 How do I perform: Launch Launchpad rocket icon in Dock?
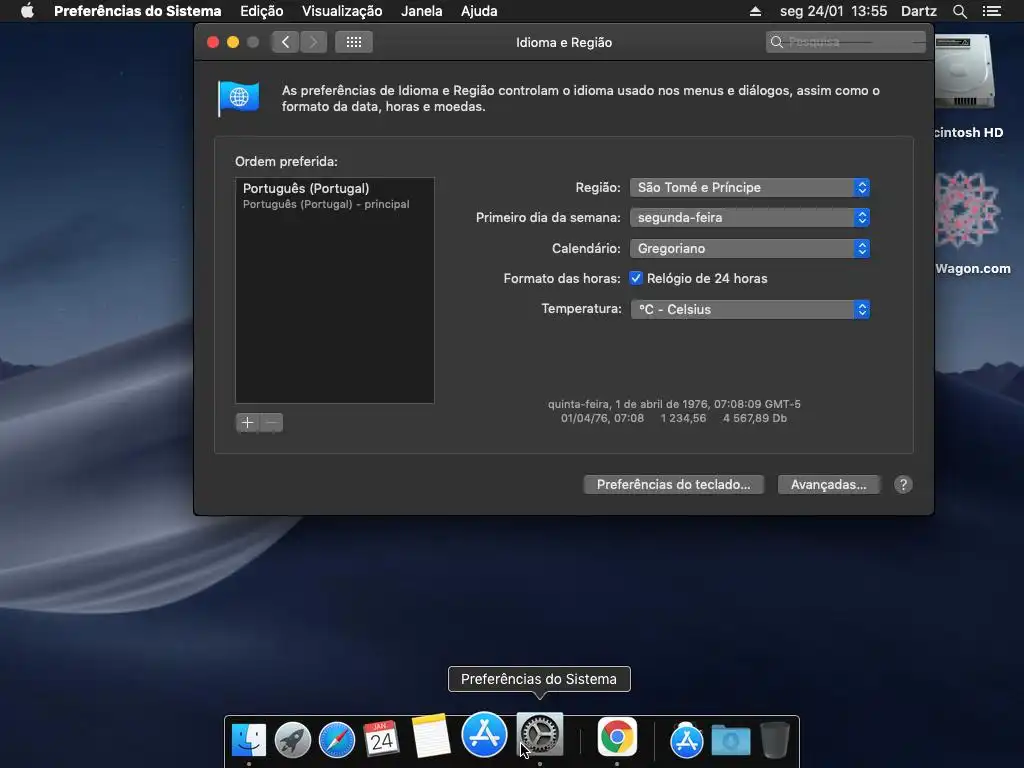pos(293,739)
